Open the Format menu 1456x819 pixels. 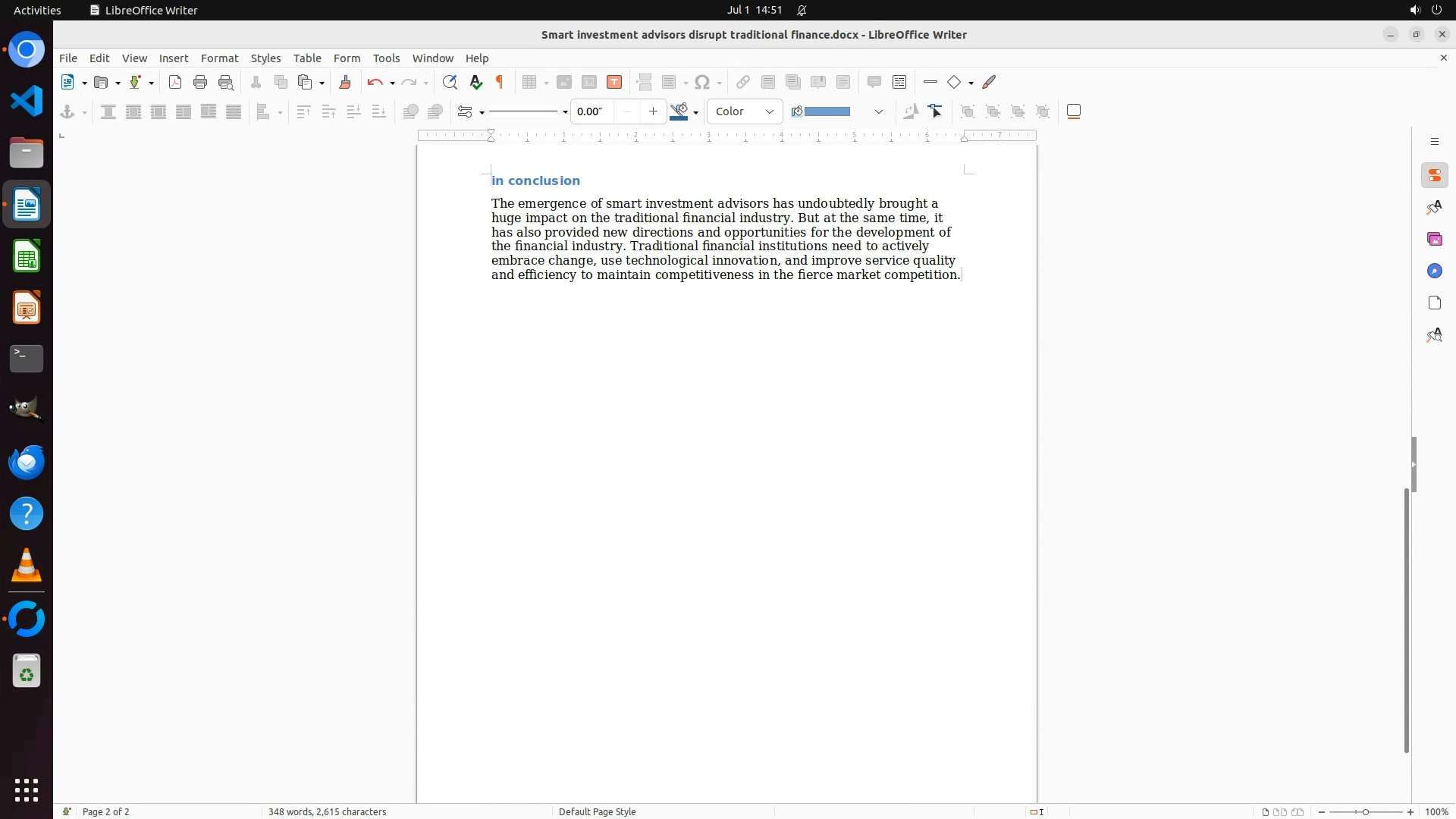click(219, 58)
